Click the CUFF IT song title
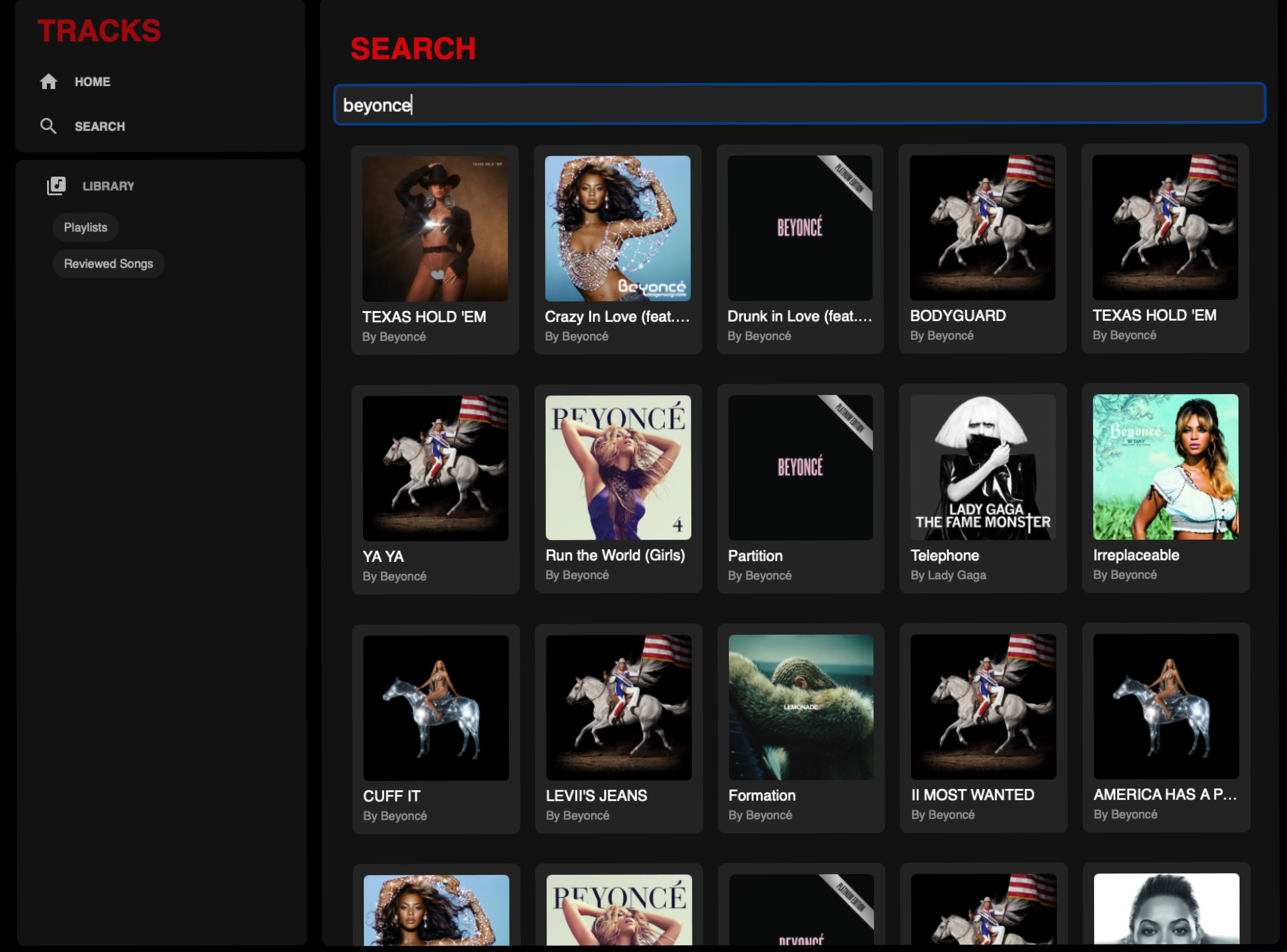Viewport: 1287px width, 952px height. click(392, 796)
